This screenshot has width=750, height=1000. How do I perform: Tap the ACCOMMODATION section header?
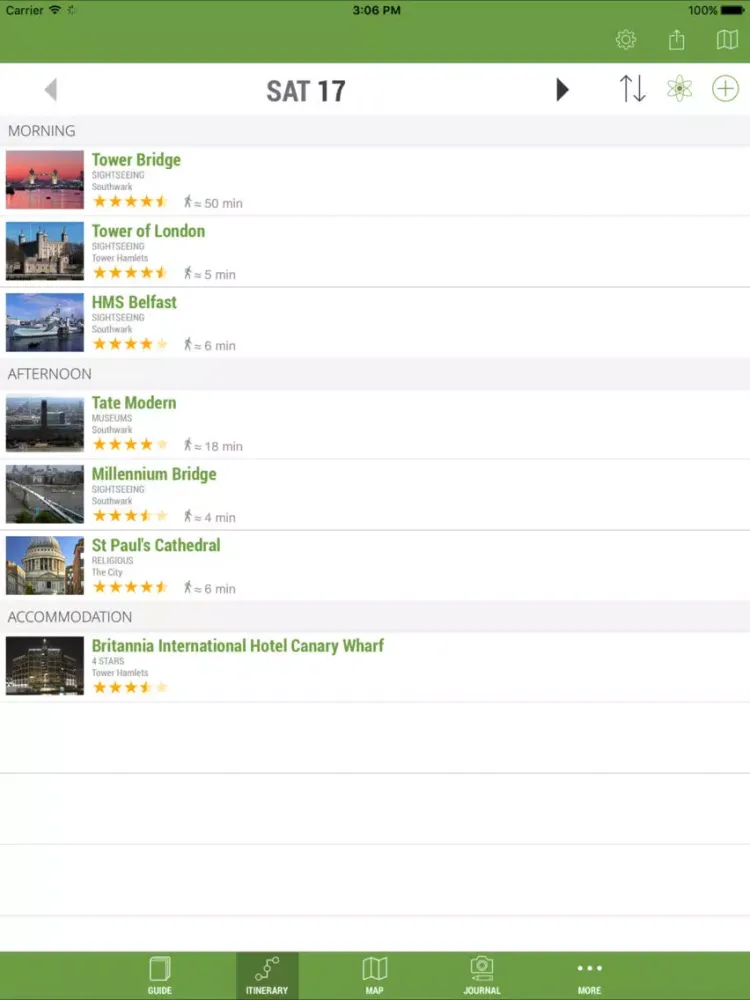(x=70, y=617)
